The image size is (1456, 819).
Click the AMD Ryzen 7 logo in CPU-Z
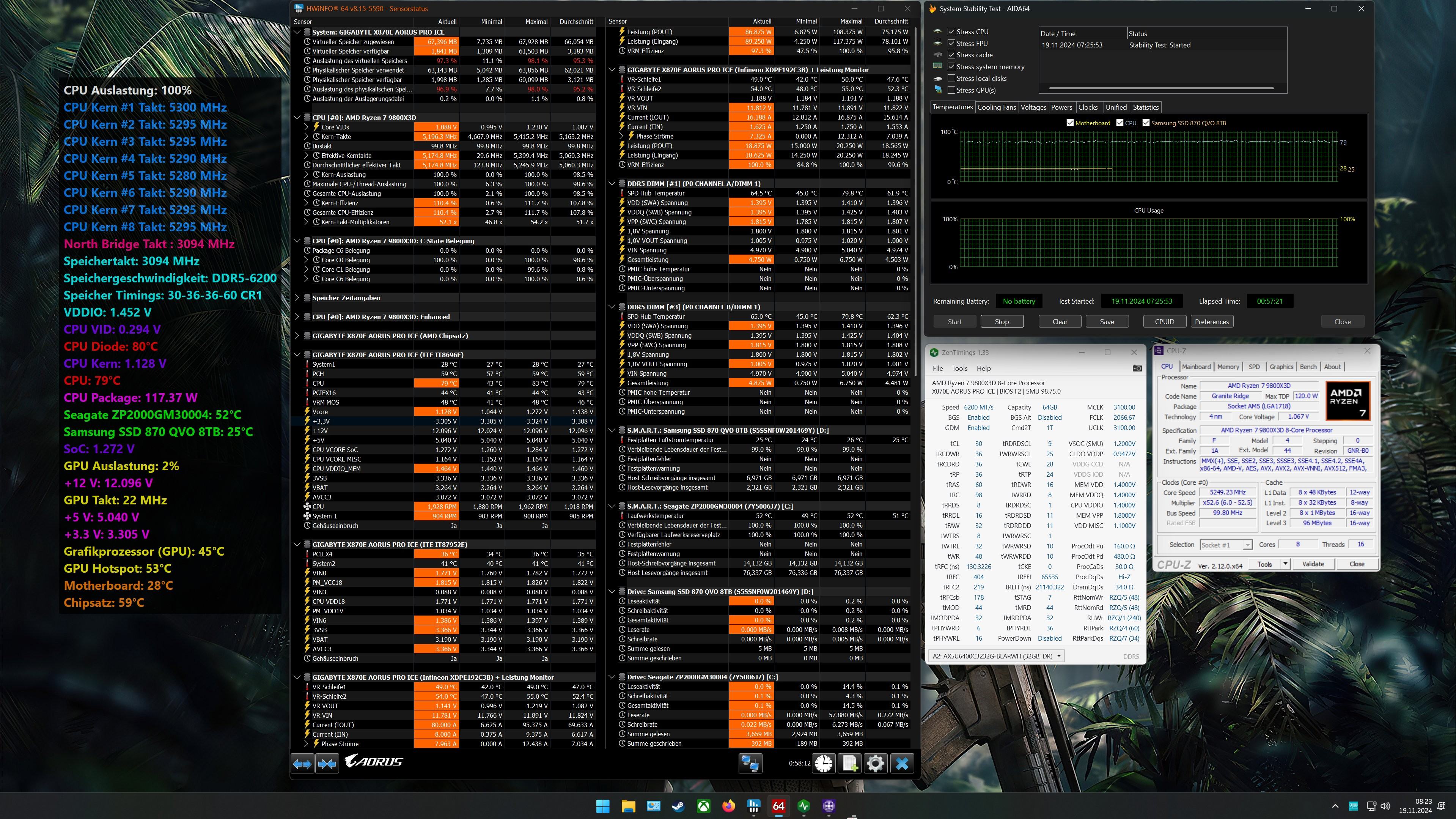1348,400
